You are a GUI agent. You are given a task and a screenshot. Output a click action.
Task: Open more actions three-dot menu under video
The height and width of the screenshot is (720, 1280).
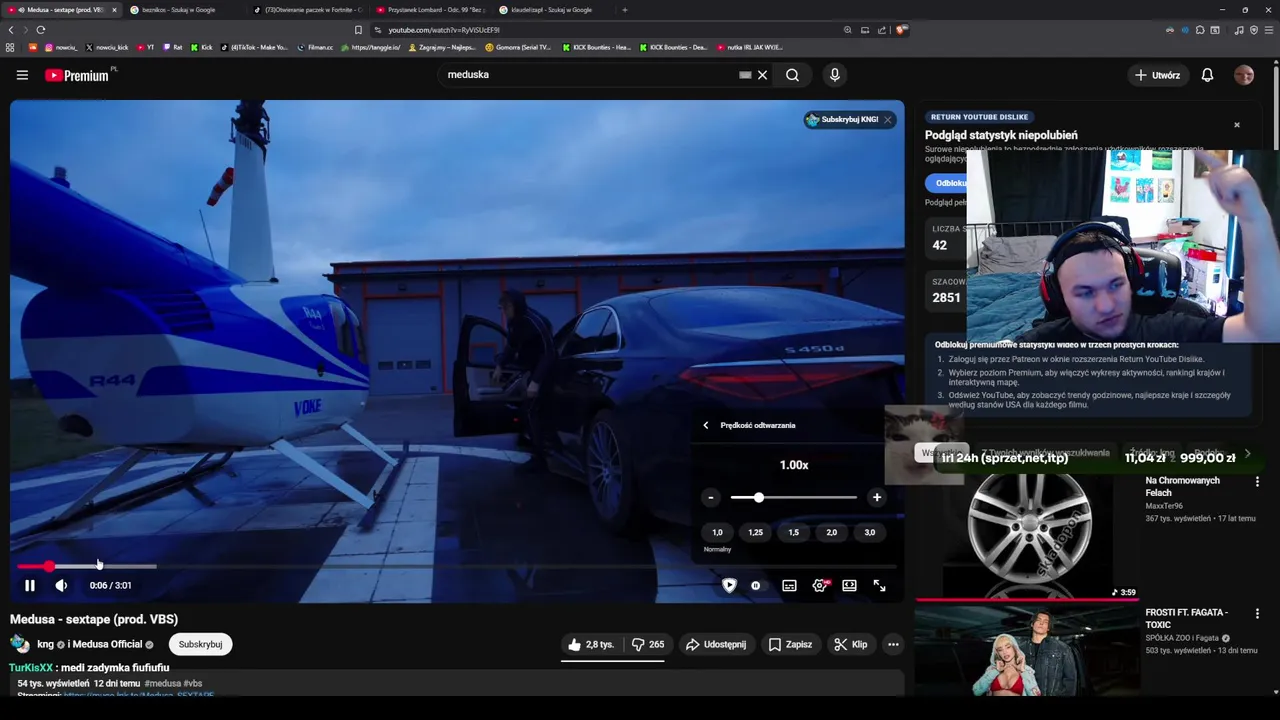pyautogui.click(x=893, y=645)
